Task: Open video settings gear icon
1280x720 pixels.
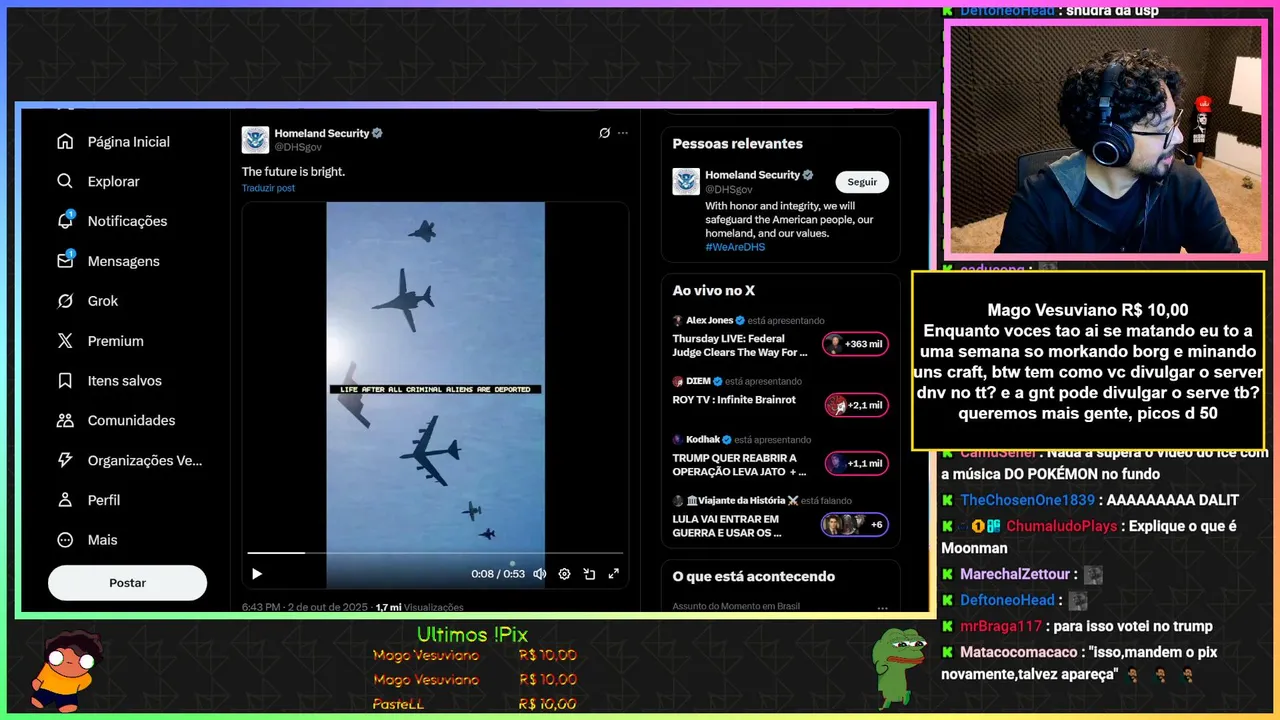Action: (x=564, y=574)
